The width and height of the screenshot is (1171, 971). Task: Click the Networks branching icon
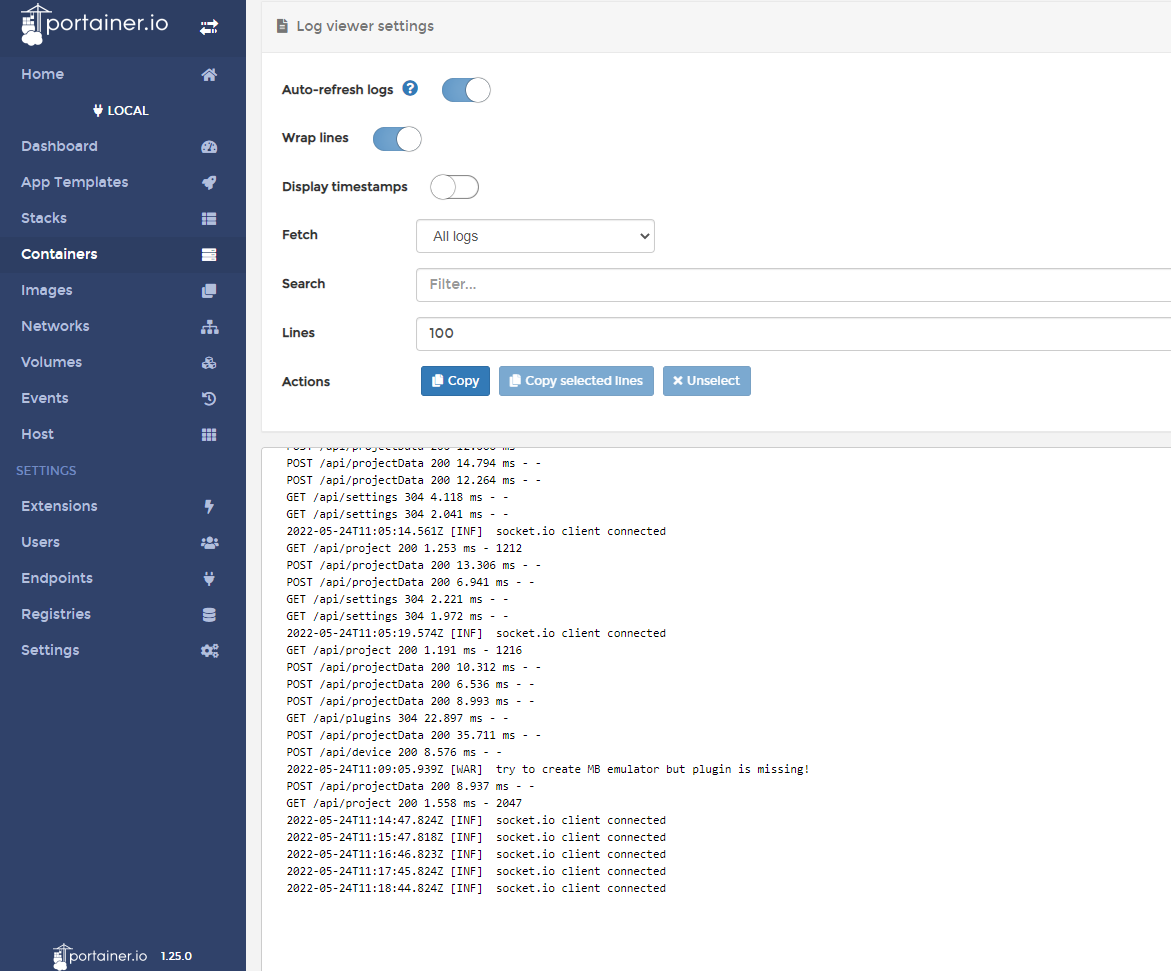coord(208,326)
